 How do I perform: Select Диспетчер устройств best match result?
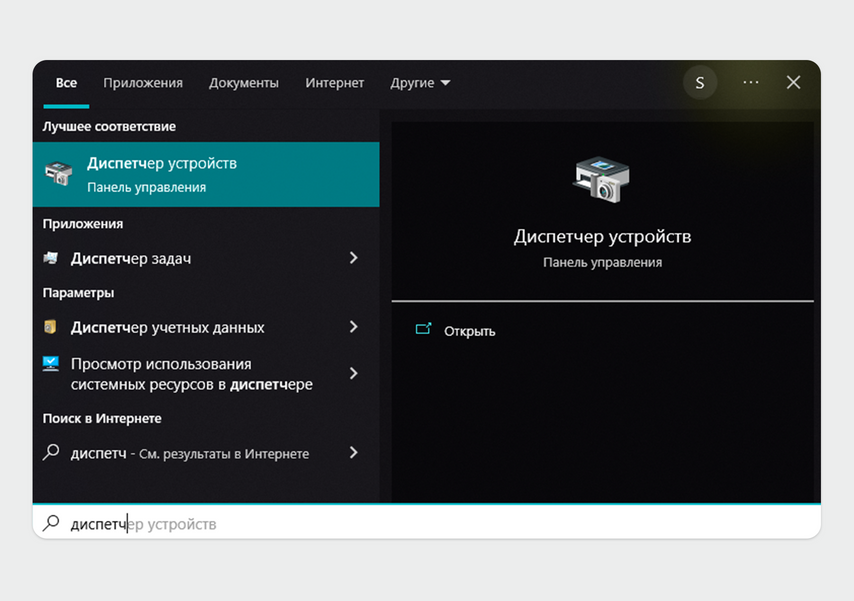(x=206, y=174)
